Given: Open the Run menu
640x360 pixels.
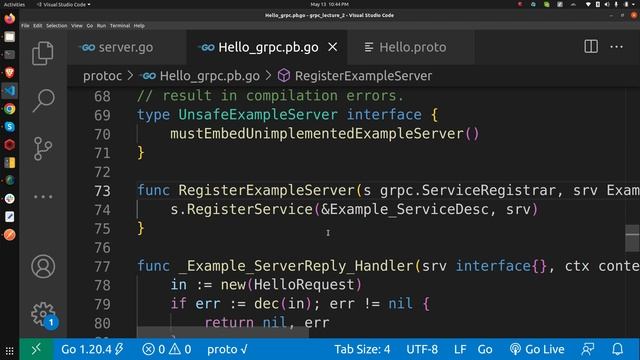Looking at the screenshot, I should (101, 26).
